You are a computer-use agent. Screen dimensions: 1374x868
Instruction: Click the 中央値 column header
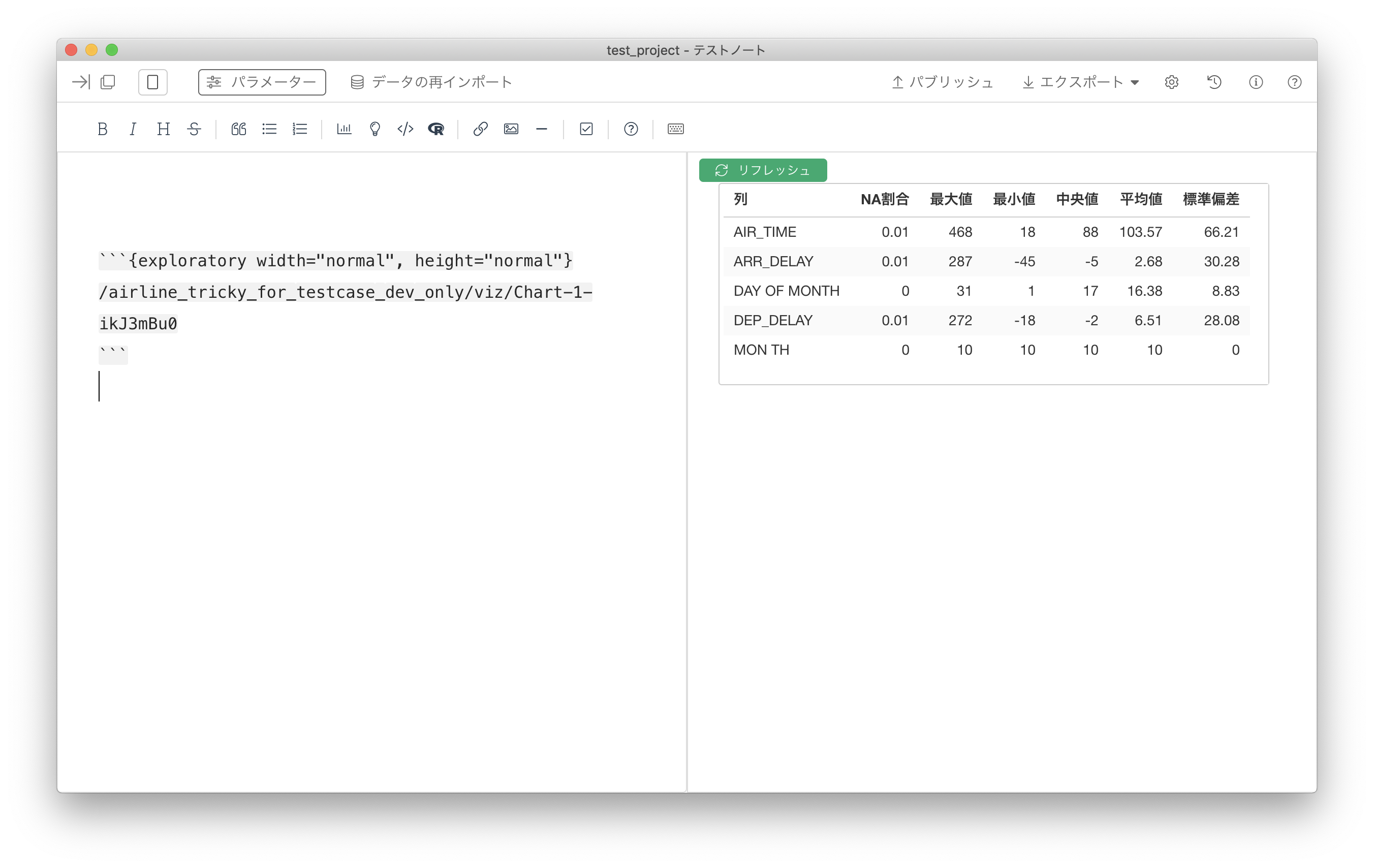pos(1077,199)
